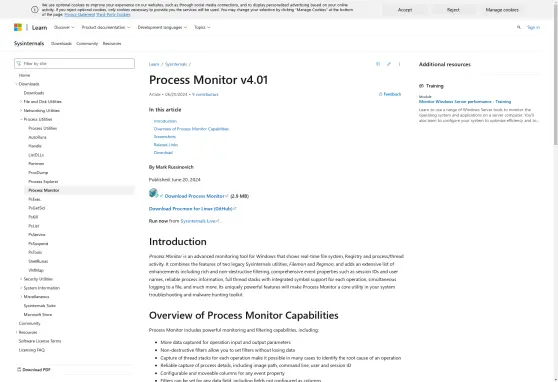
Task: Select PsExec in the sidebar
Action: 35,199
